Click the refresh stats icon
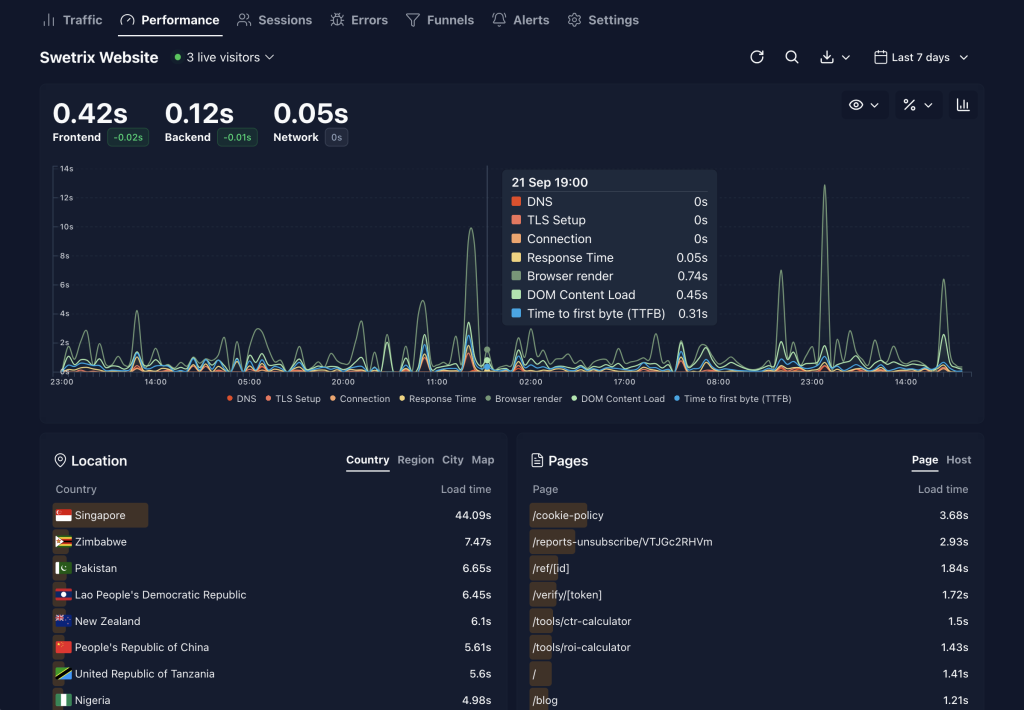 [x=757, y=58]
